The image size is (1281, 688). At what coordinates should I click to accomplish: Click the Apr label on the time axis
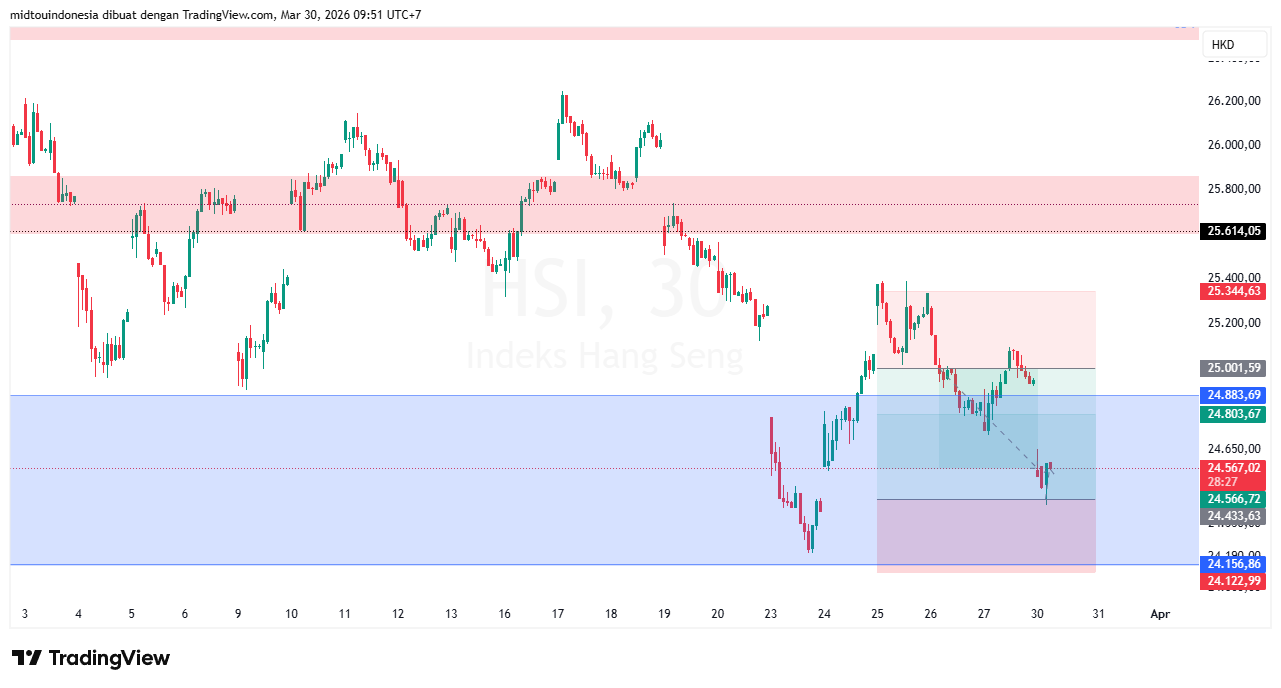point(1160,614)
